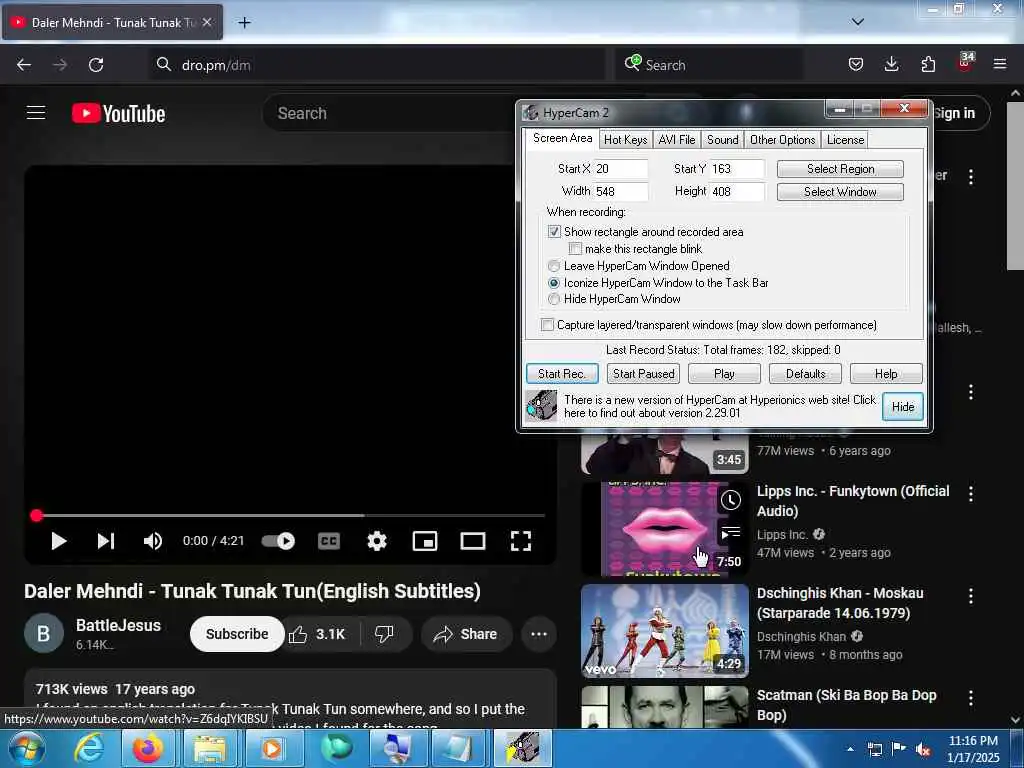
Task: Open the Sound tab
Action: (x=722, y=140)
